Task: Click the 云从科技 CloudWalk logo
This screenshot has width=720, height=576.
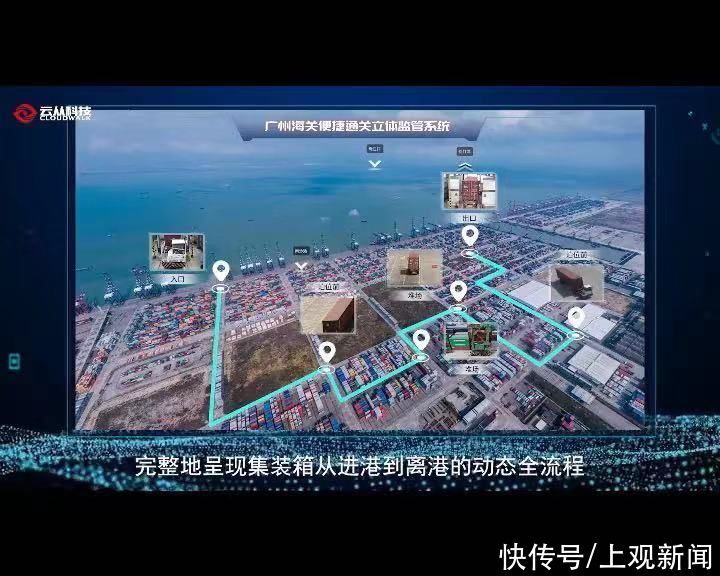Action: click(x=52, y=113)
